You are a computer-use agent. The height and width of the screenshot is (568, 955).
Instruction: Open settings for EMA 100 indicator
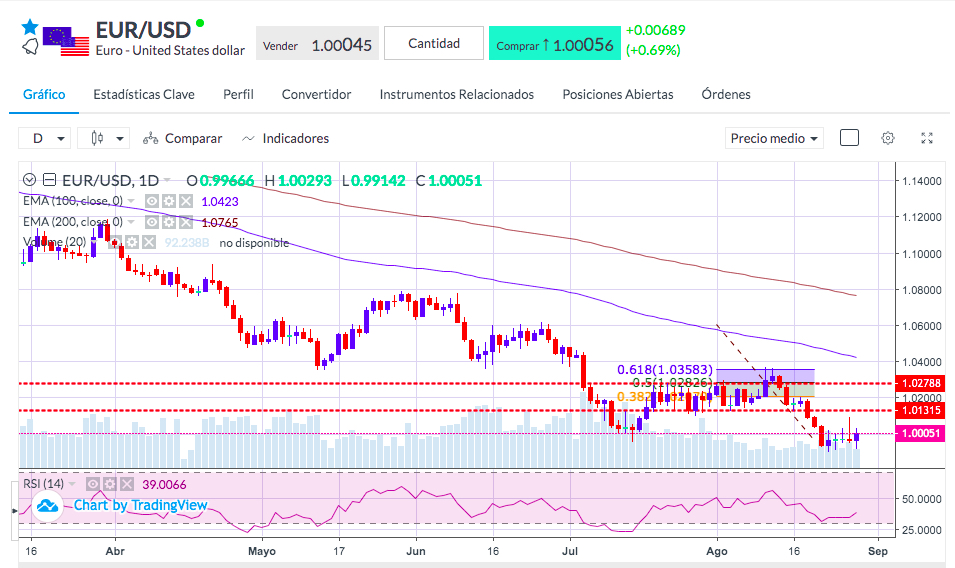pos(169,202)
